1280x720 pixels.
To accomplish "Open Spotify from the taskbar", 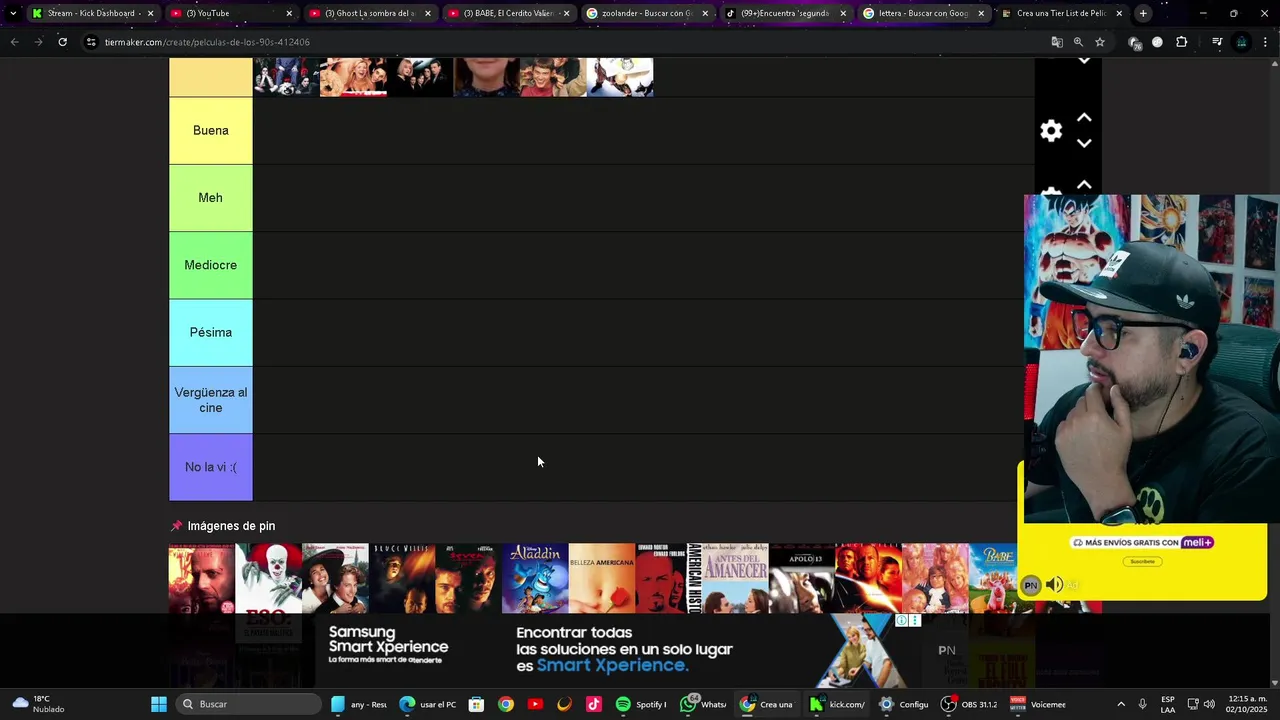I will [x=641, y=704].
